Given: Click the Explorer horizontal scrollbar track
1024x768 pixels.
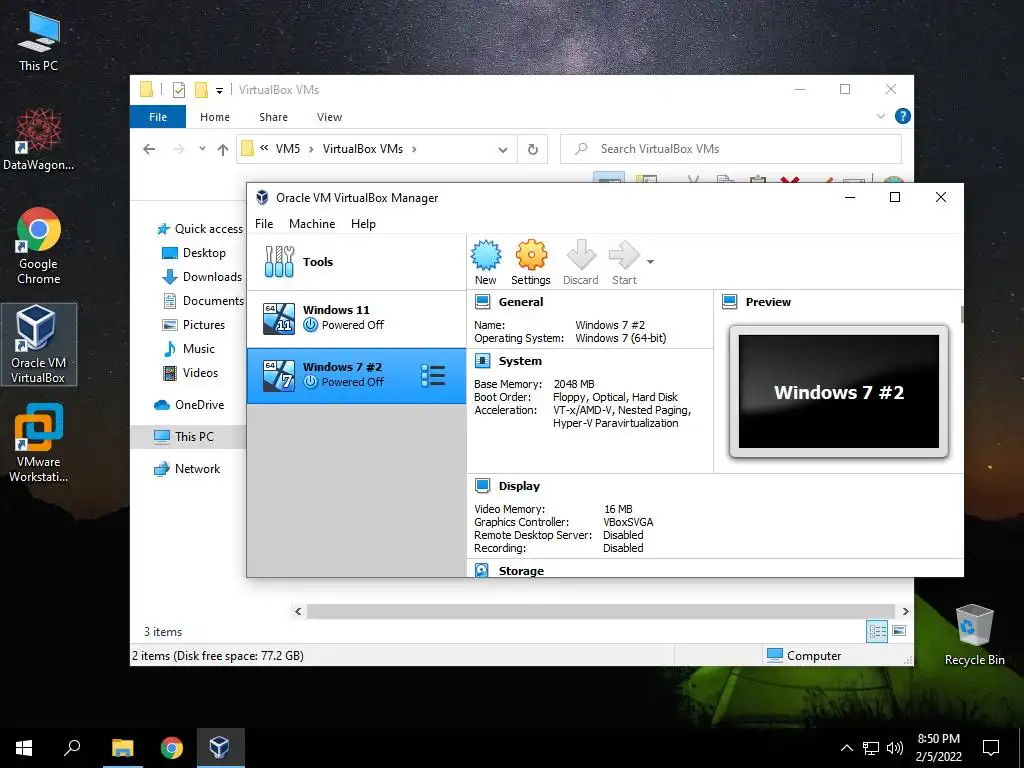Looking at the screenshot, I should pyautogui.click(x=601, y=611).
